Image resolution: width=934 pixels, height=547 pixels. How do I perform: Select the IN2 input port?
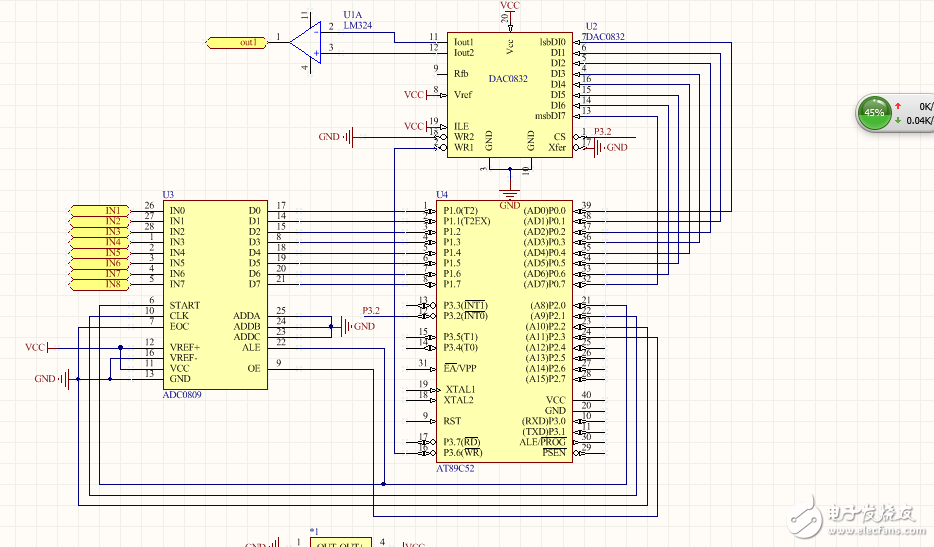(99, 221)
